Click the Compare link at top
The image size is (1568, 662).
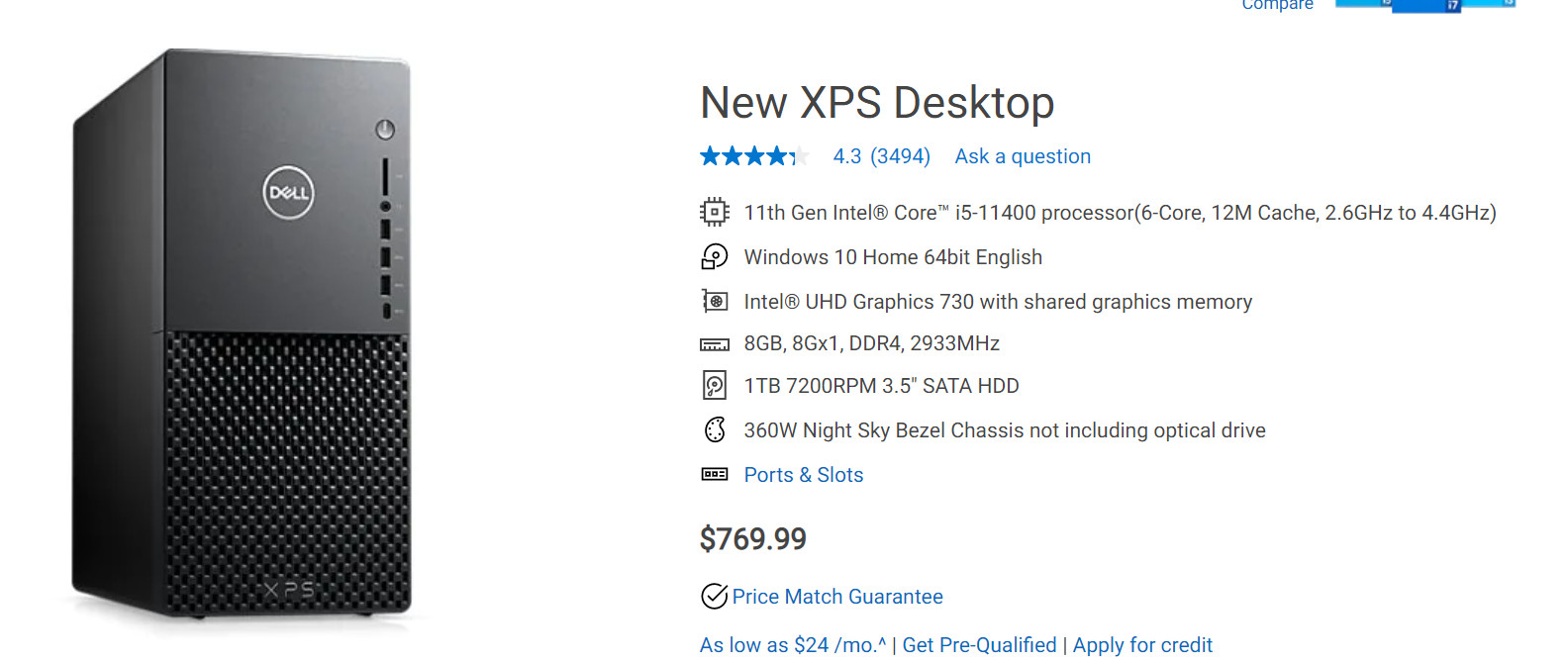pos(1277,5)
